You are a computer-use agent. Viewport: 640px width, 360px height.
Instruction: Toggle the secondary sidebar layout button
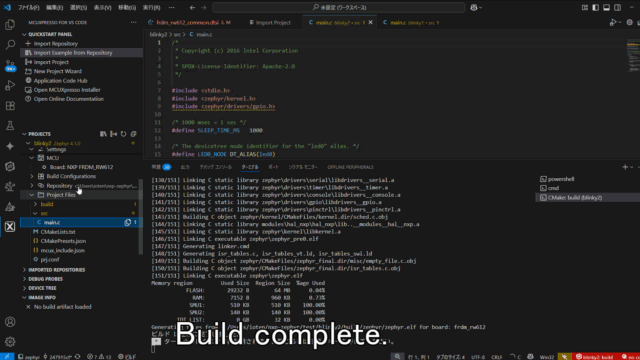(x=618, y=7)
